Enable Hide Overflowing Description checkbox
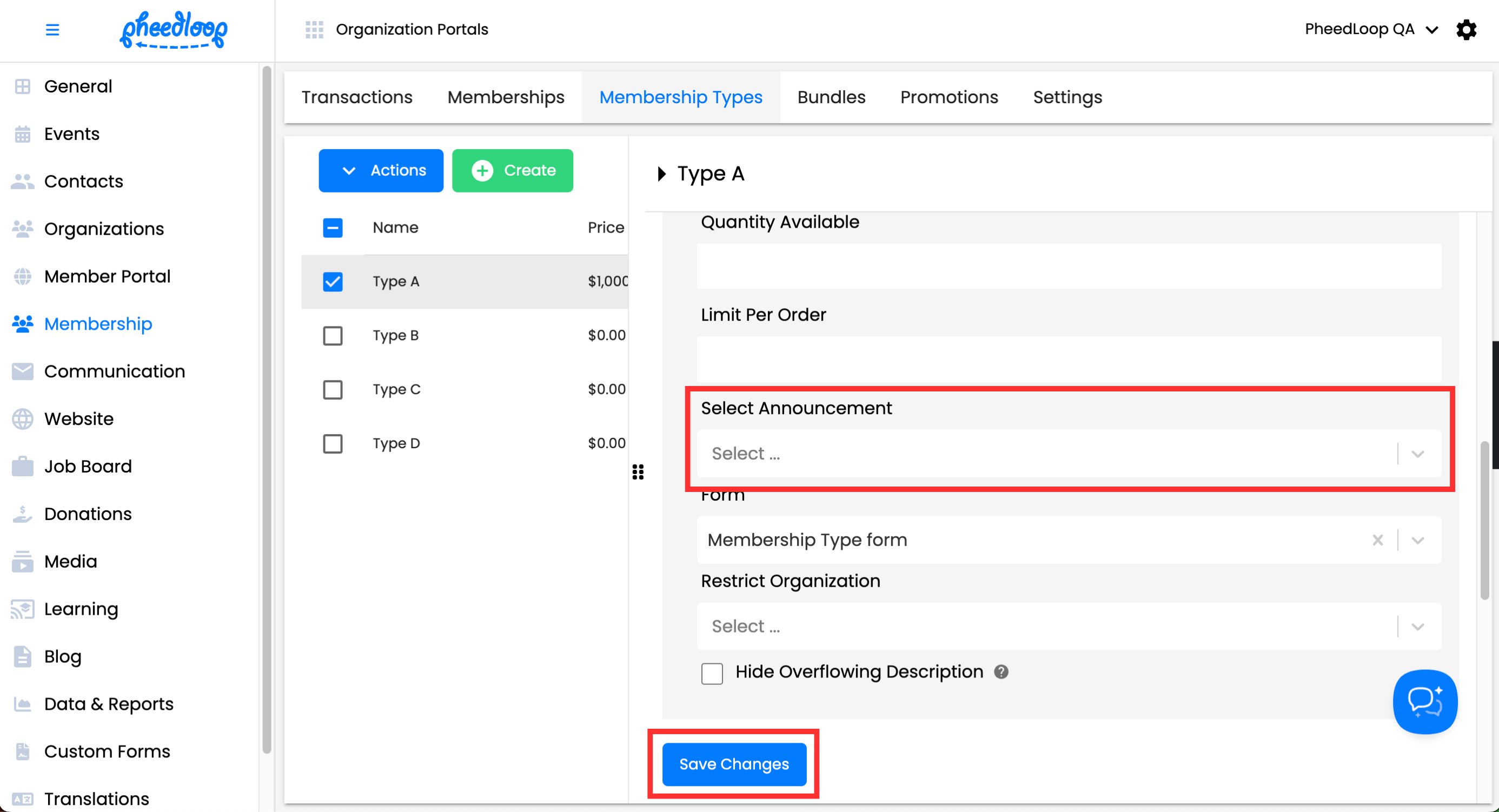This screenshot has height=812, width=1499. (712, 673)
